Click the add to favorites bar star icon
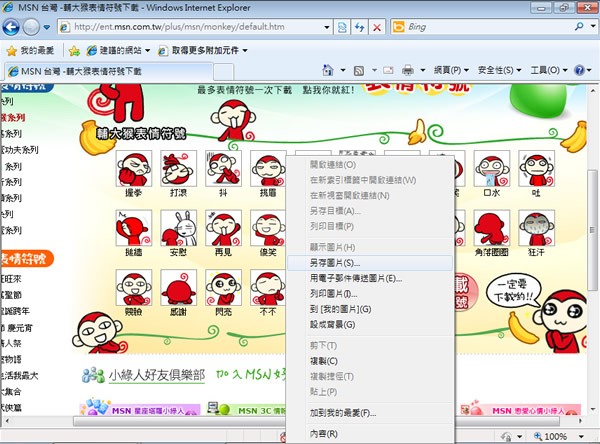600x444 pixels. tap(74, 51)
